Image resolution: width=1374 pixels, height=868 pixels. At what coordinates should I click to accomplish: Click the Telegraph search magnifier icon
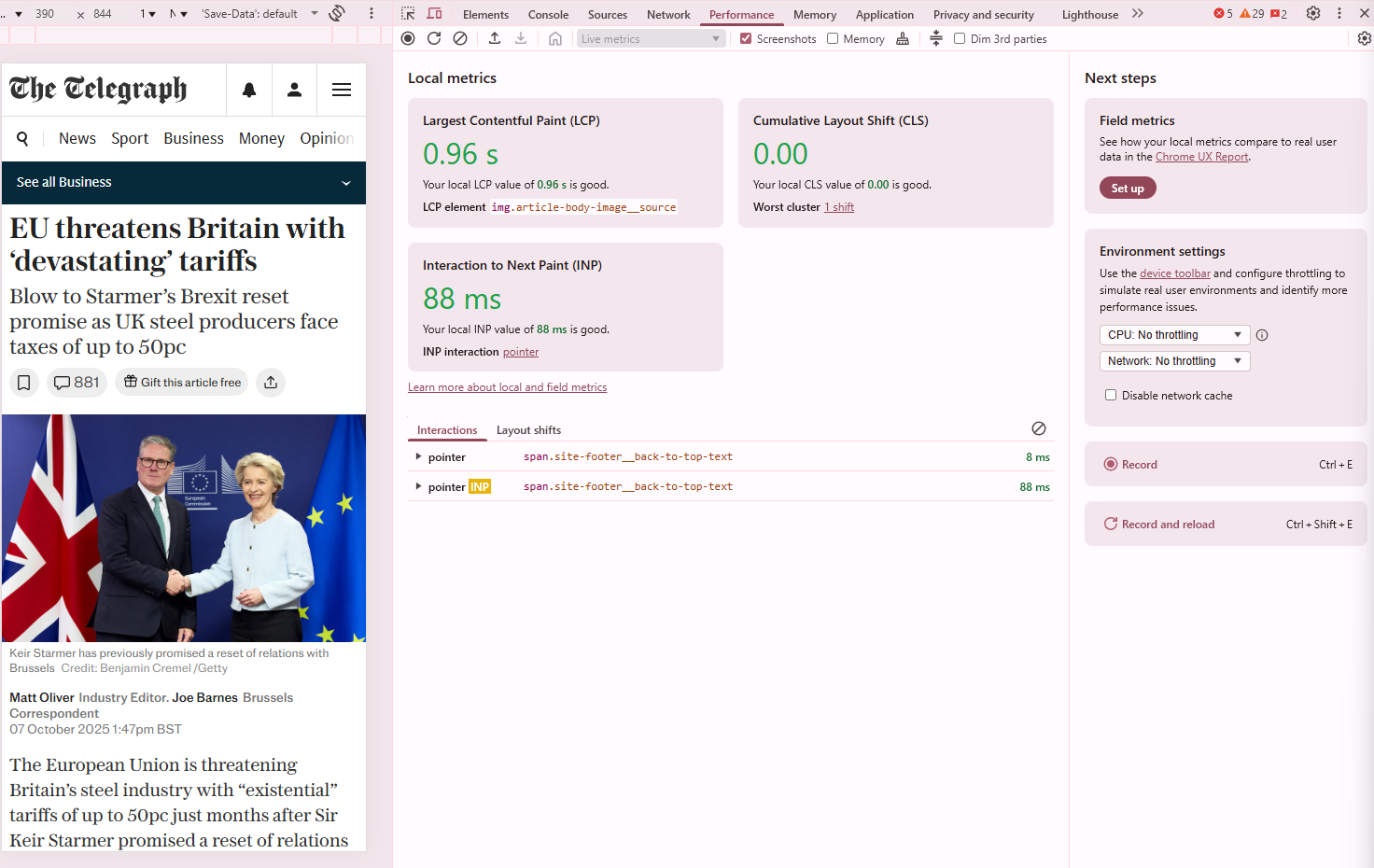(22, 138)
